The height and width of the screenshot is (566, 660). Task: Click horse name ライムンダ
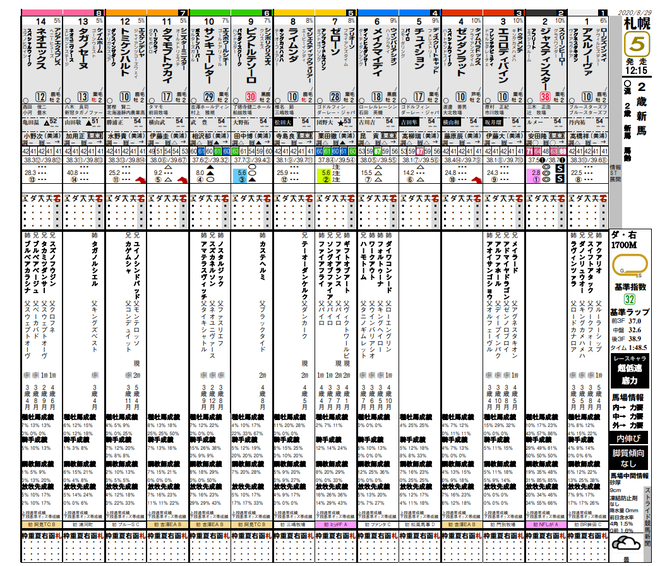coord(293,45)
